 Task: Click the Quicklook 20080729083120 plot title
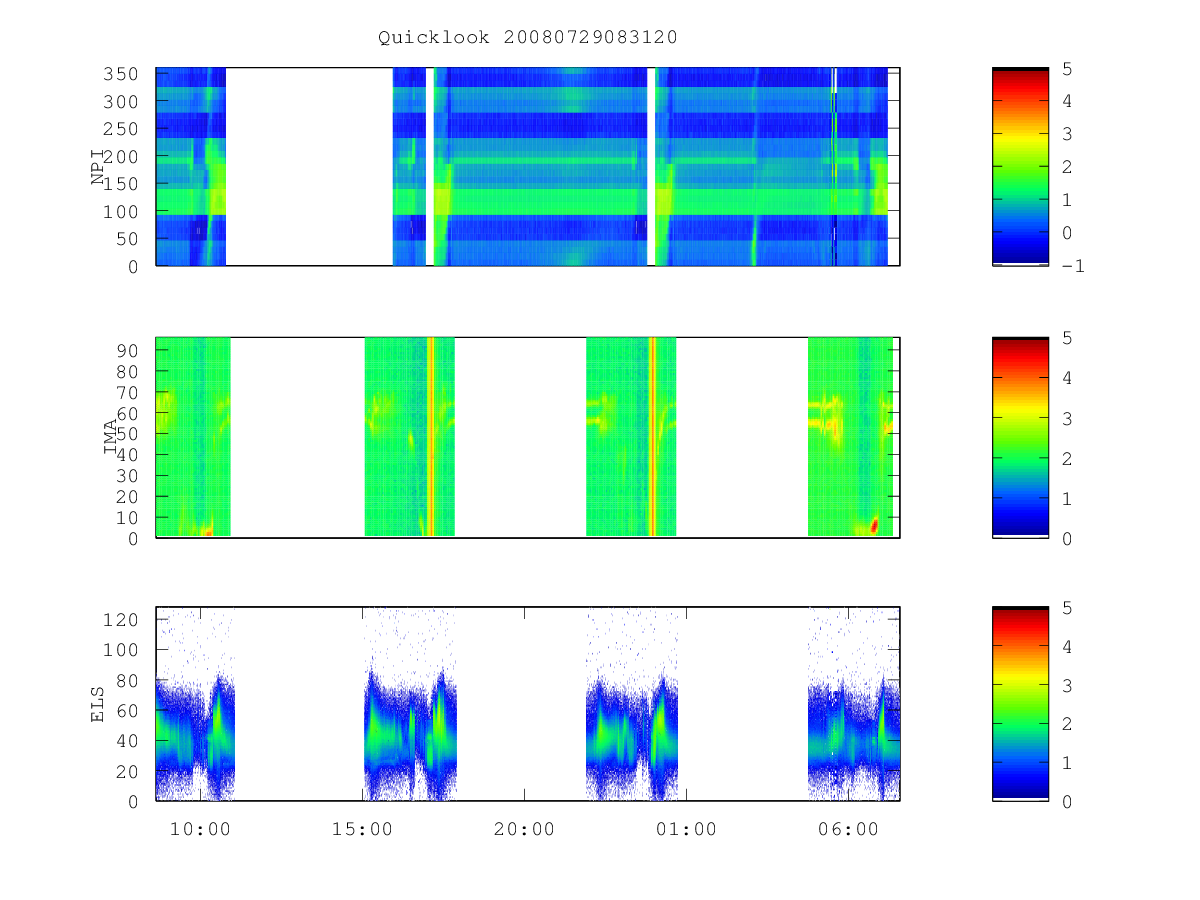[528, 38]
